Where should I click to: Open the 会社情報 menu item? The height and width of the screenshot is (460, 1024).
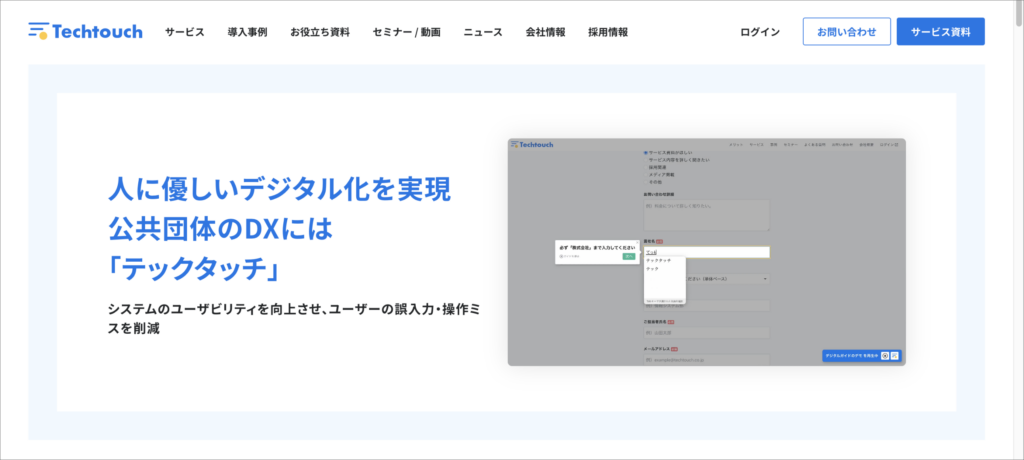(x=545, y=32)
